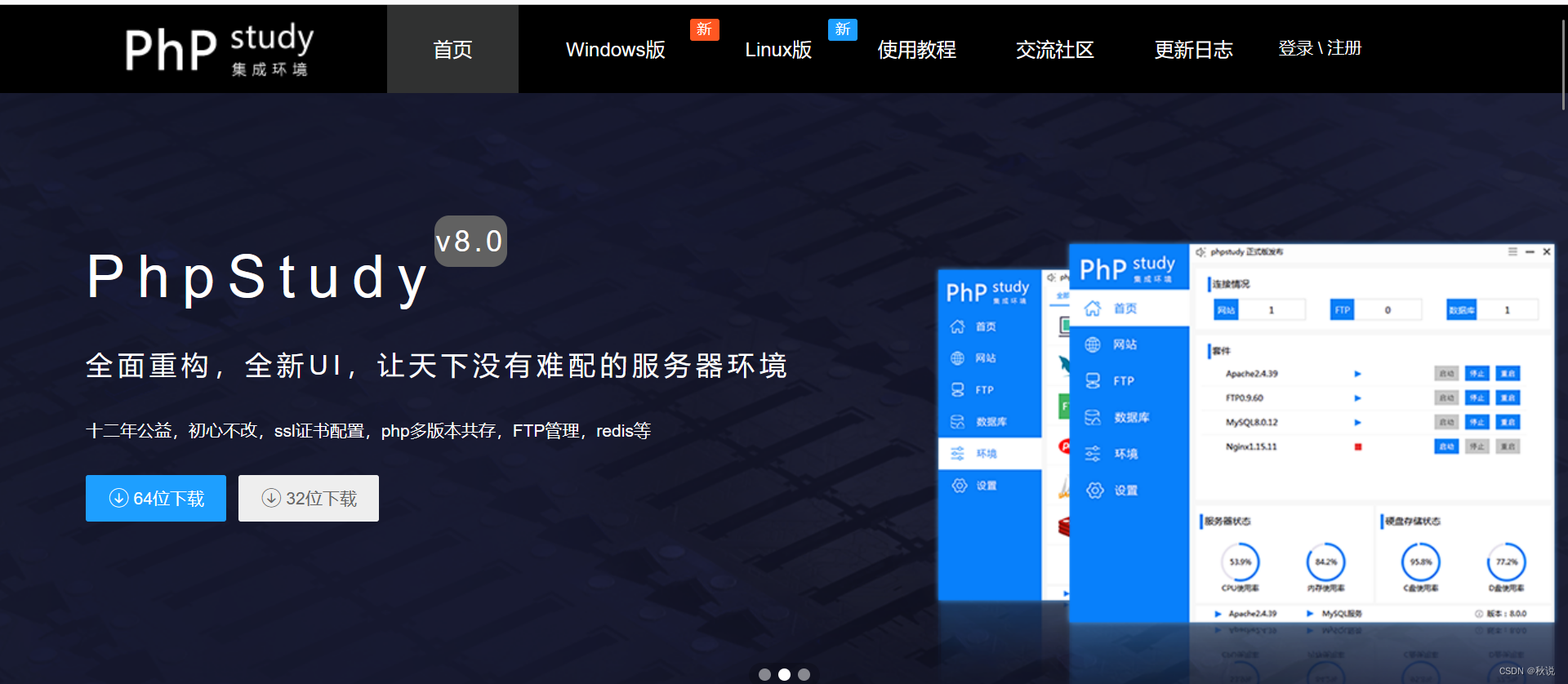Viewport: 1568px width, 684px height.
Task: Visit the 交流社区 page
Action: [1054, 50]
